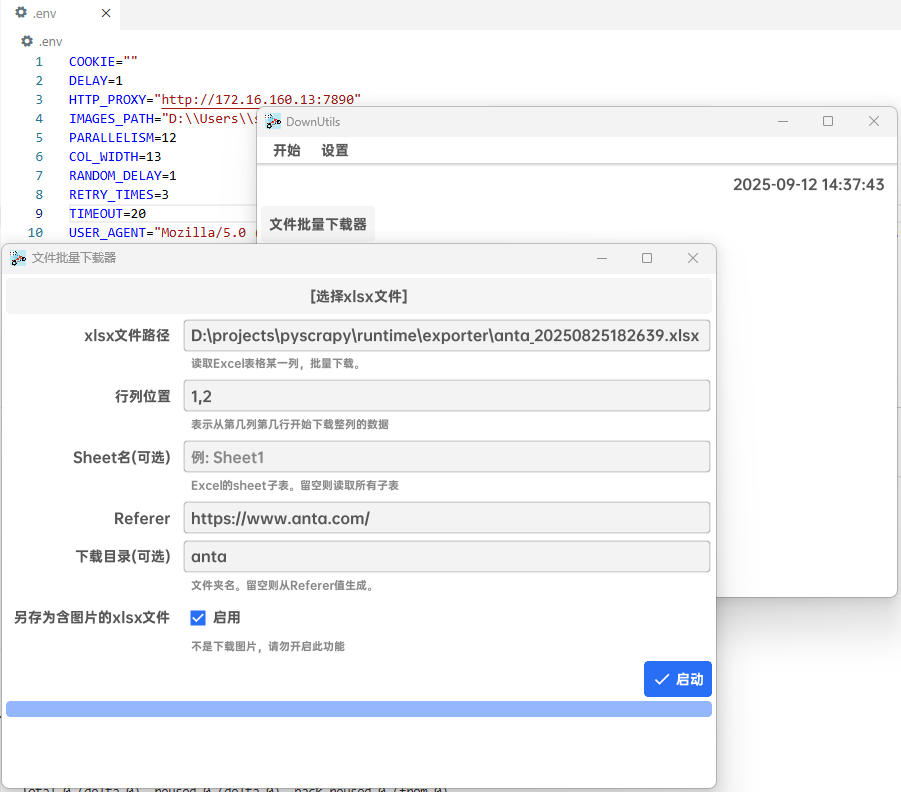Click the 文件夹名 hint text
Viewport: 901px width, 792px height.
[x=282, y=586]
